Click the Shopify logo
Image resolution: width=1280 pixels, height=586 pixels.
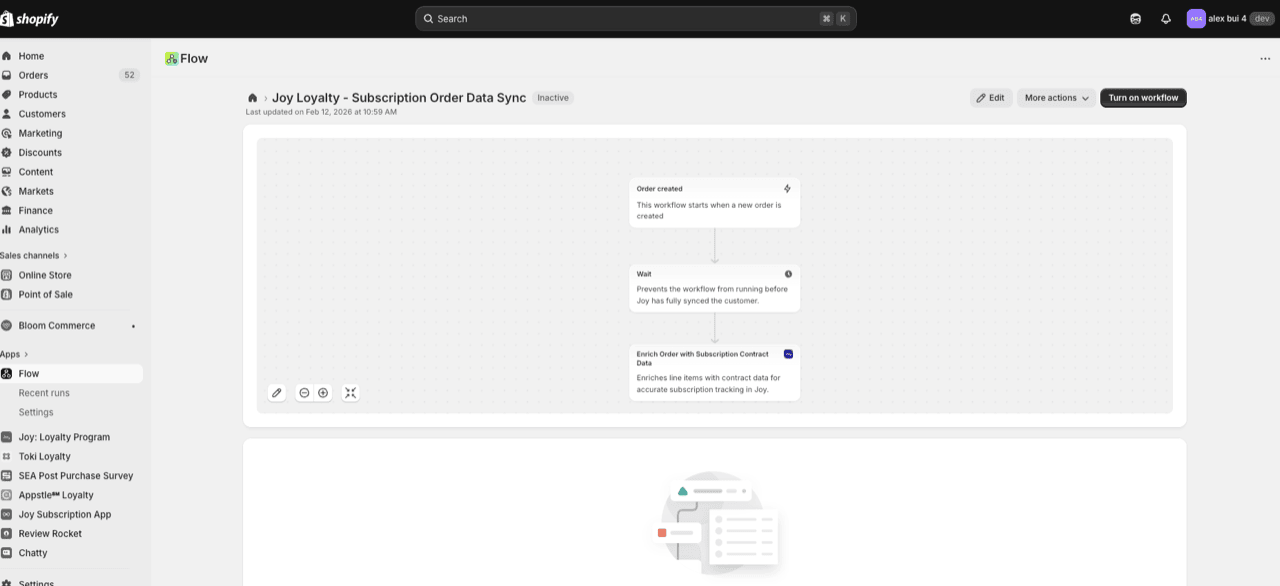29,19
